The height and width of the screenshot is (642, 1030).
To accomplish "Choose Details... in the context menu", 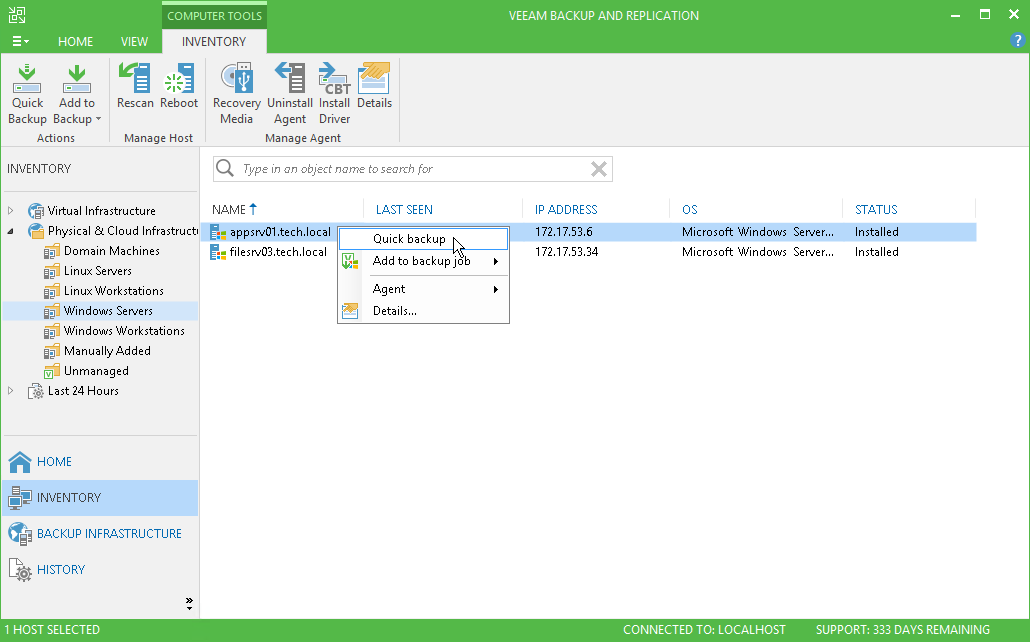I will pyautogui.click(x=423, y=311).
